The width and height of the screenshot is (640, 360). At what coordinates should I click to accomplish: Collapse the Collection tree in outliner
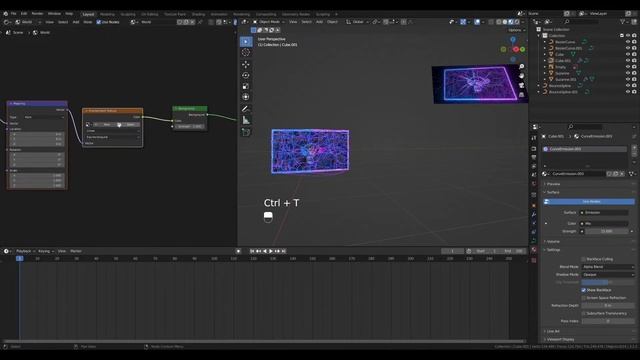click(x=539, y=36)
